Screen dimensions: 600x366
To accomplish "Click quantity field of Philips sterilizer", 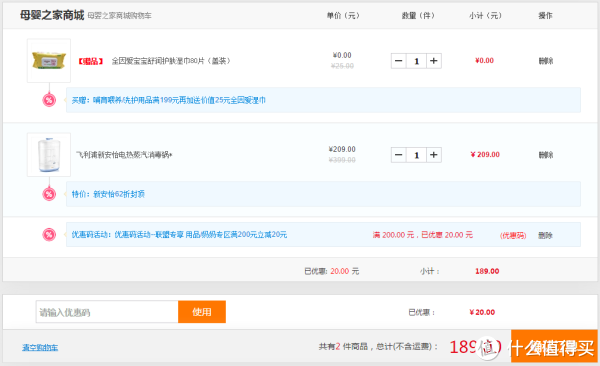I will [x=416, y=155].
